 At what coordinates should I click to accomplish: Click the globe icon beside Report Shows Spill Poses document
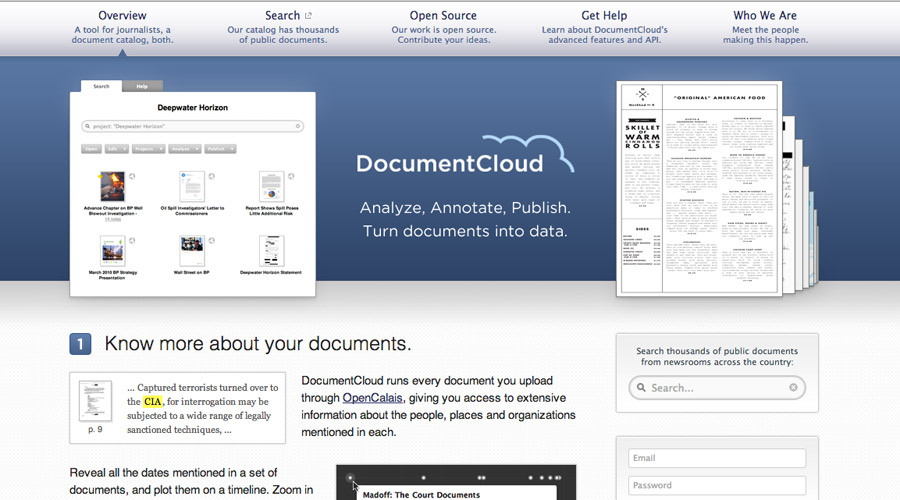coord(291,176)
